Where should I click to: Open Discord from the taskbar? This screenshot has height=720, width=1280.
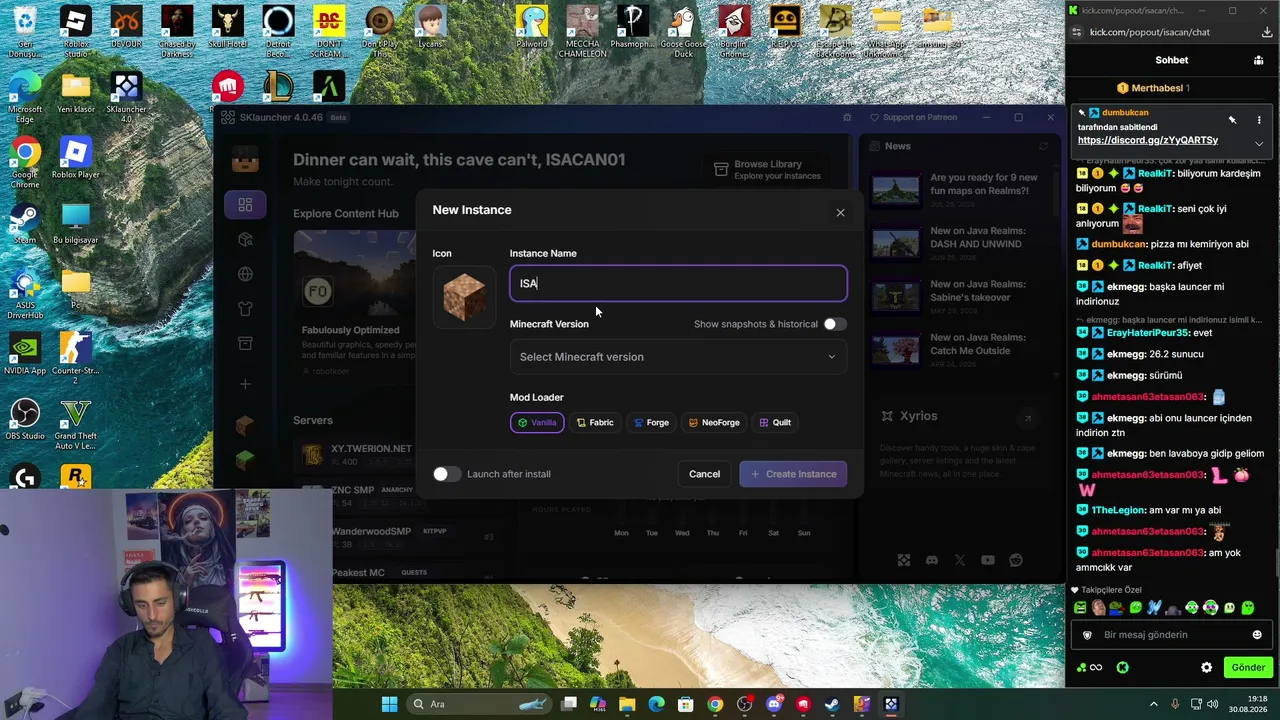[773, 704]
